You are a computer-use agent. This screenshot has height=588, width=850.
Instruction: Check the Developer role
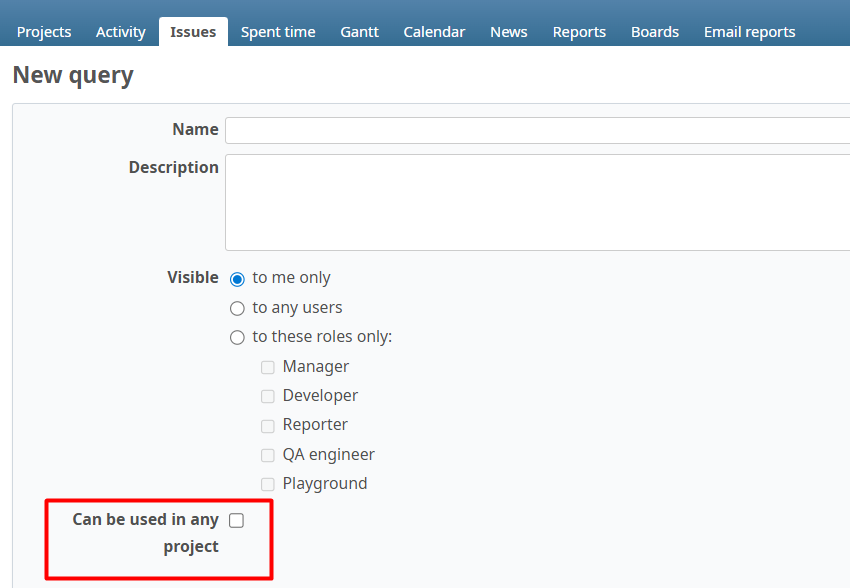pos(268,396)
